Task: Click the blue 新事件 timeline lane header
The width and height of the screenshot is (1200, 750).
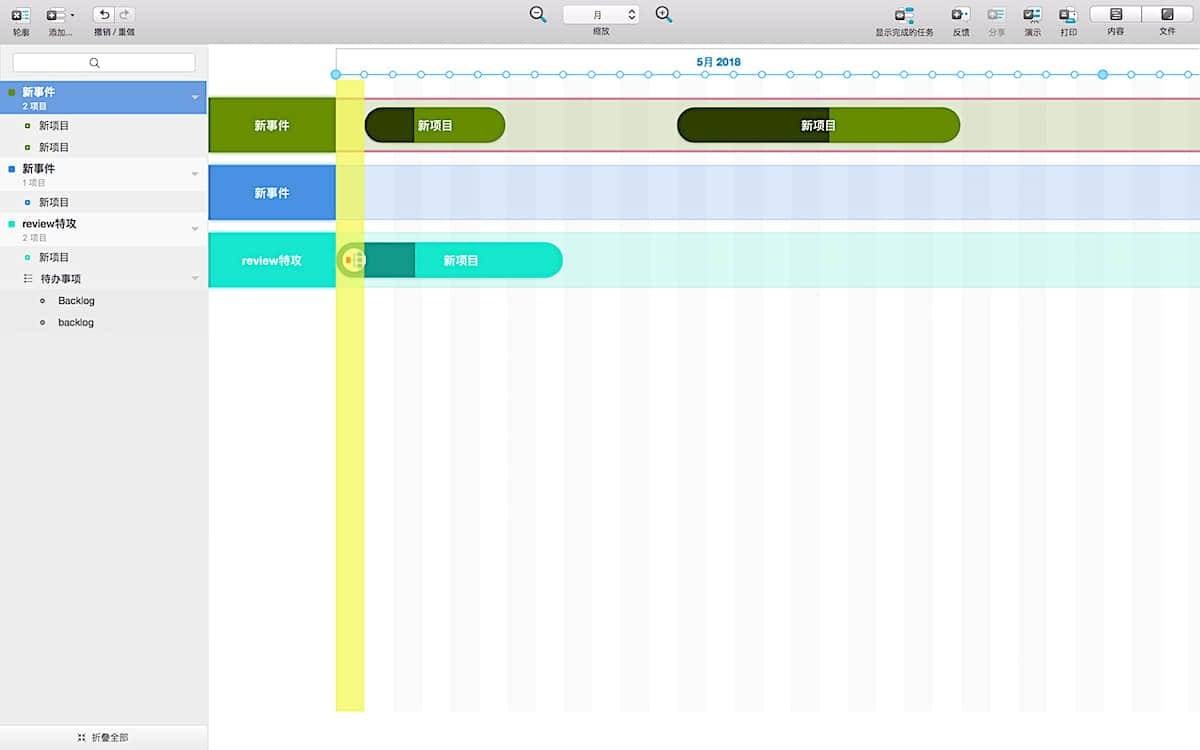Action: tap(272, 193)
